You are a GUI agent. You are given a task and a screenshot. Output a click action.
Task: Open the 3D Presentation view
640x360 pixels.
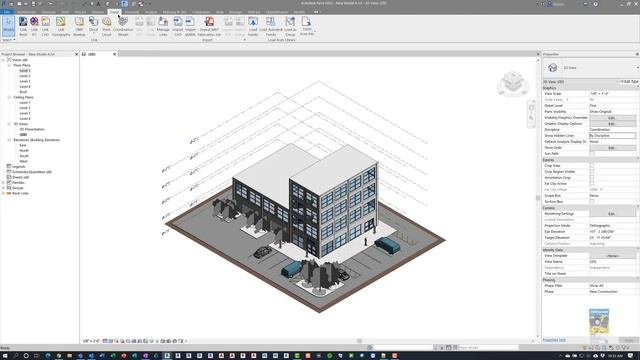pyautogui.click(x=32, y=129)
